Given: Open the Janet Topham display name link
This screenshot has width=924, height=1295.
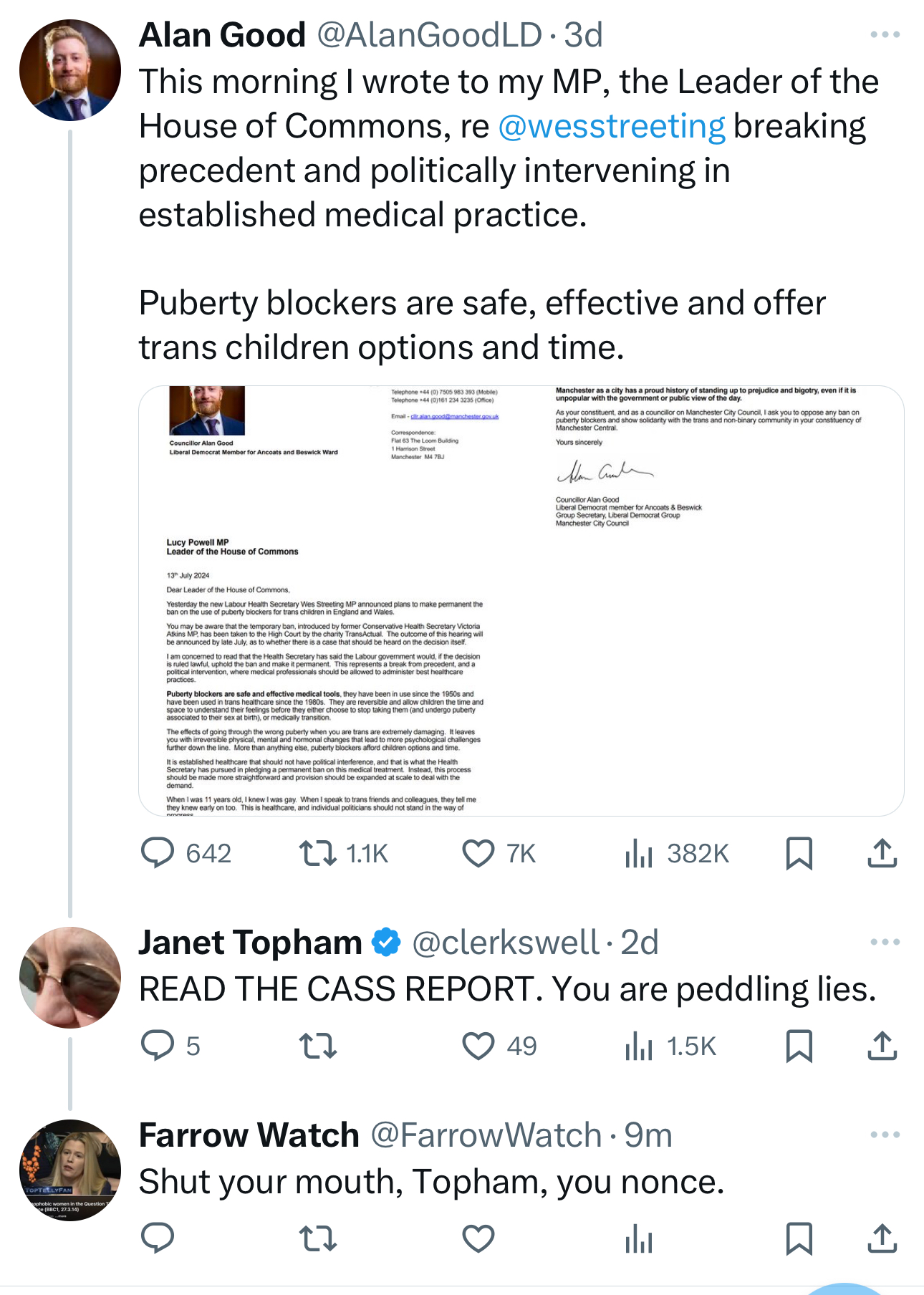Looking at the screenshot, I should (x=250, y=943).
